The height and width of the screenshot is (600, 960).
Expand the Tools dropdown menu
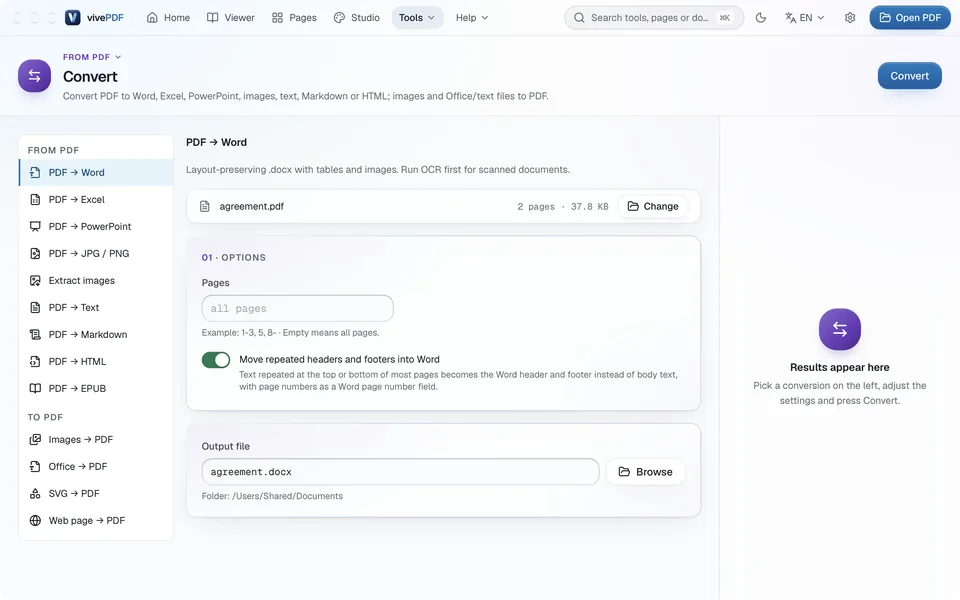[417, 18]
